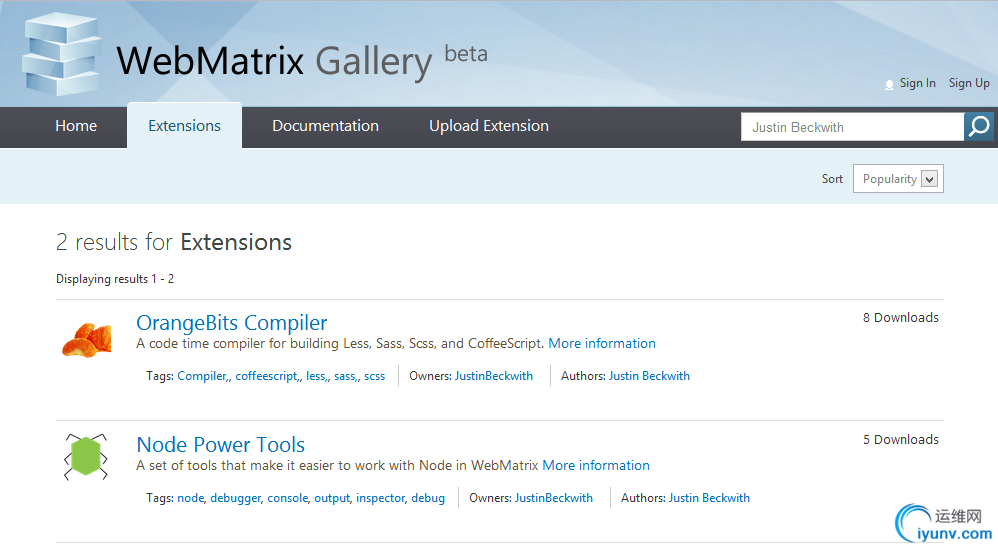This screenshot has width=998, height=550.
Task: Click the Sort label
Action: click(832, 179)
